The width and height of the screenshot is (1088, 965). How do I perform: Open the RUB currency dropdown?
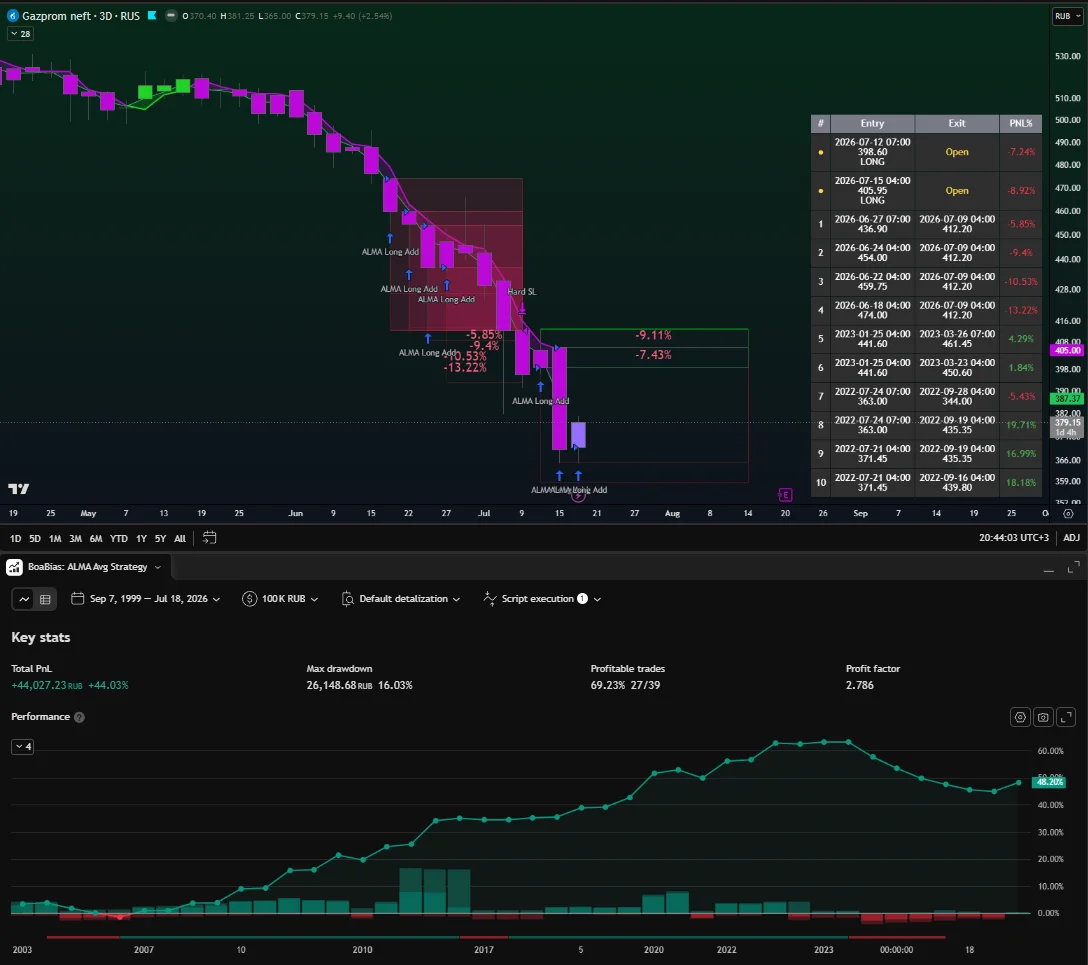1067,16
